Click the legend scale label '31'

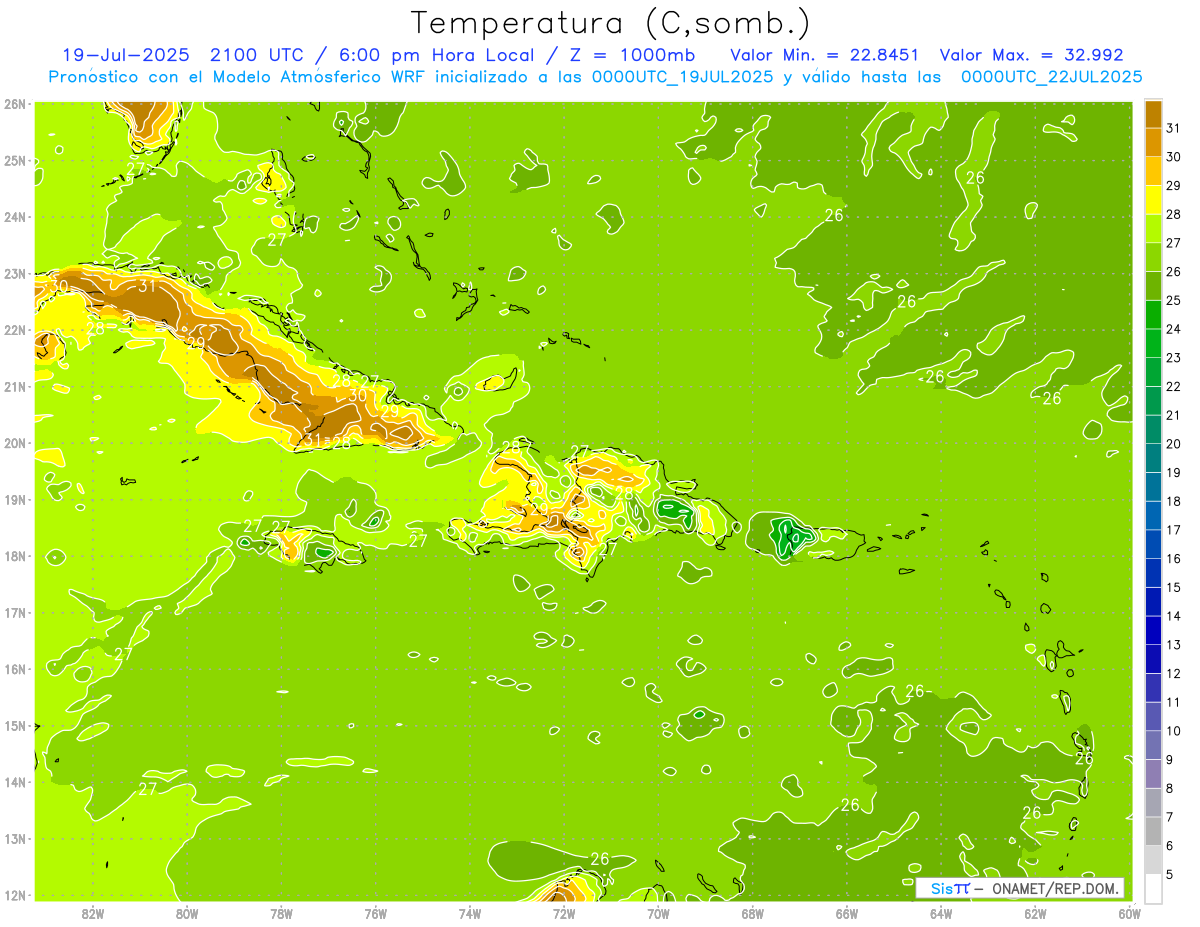coord(1173,129)
